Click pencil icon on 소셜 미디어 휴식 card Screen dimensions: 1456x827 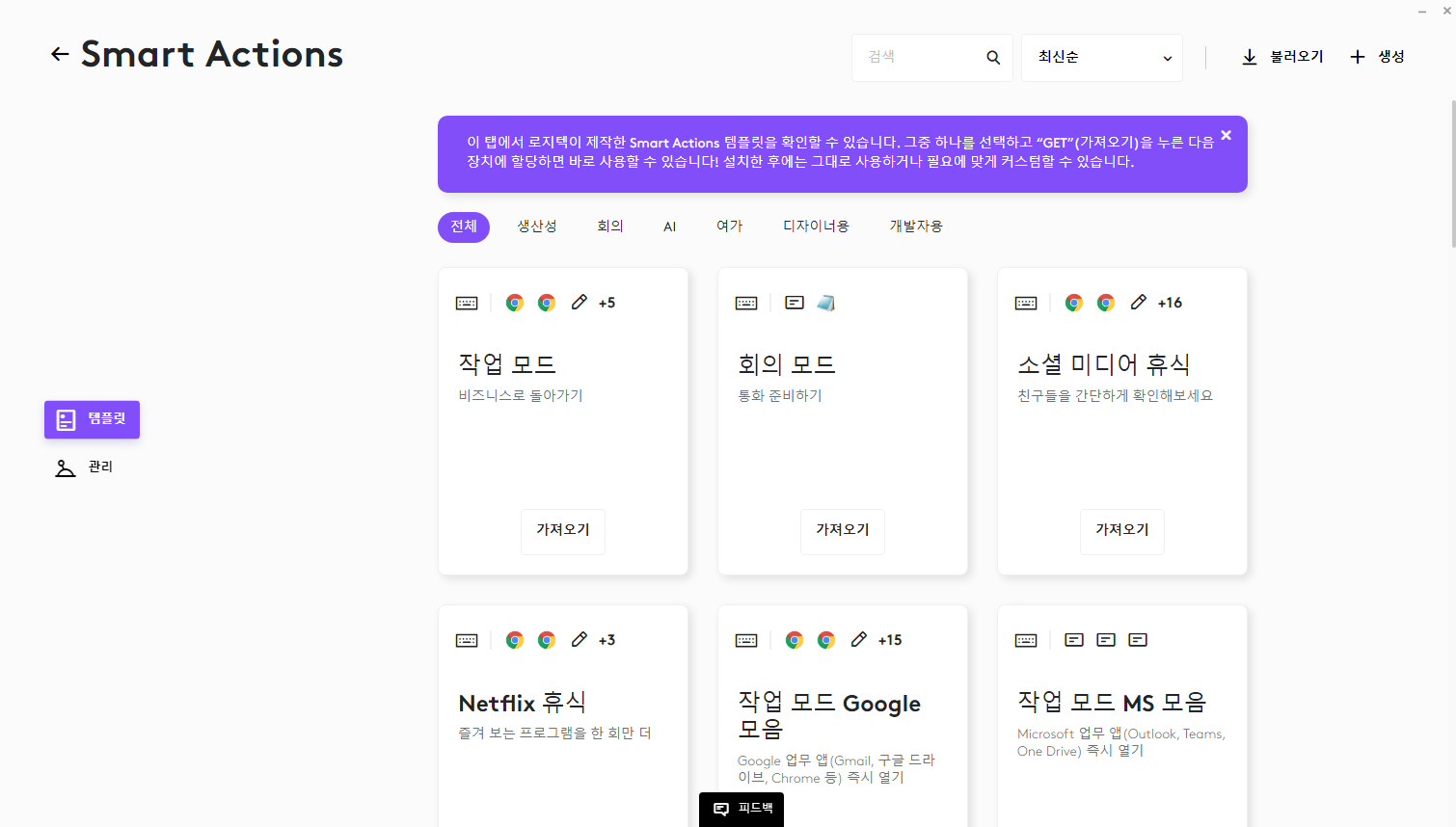point(1139,302)
